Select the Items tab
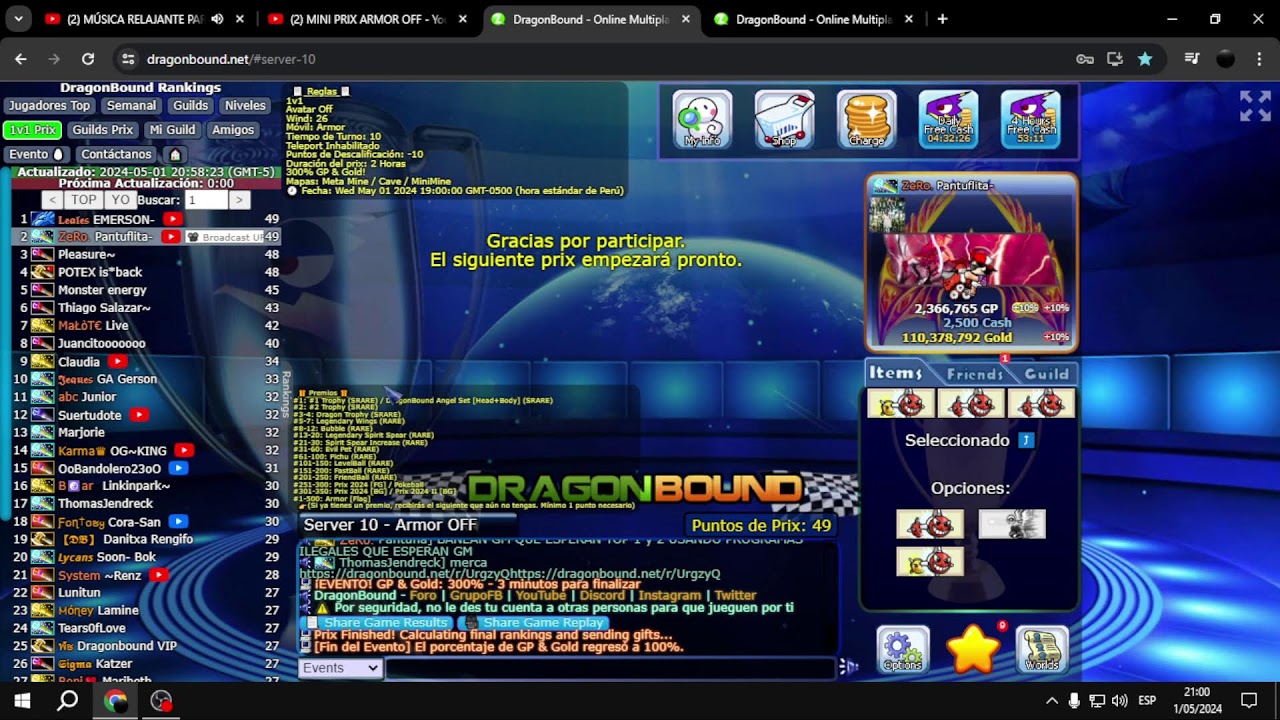The image size is (1280, 720). tap(895, 373)
